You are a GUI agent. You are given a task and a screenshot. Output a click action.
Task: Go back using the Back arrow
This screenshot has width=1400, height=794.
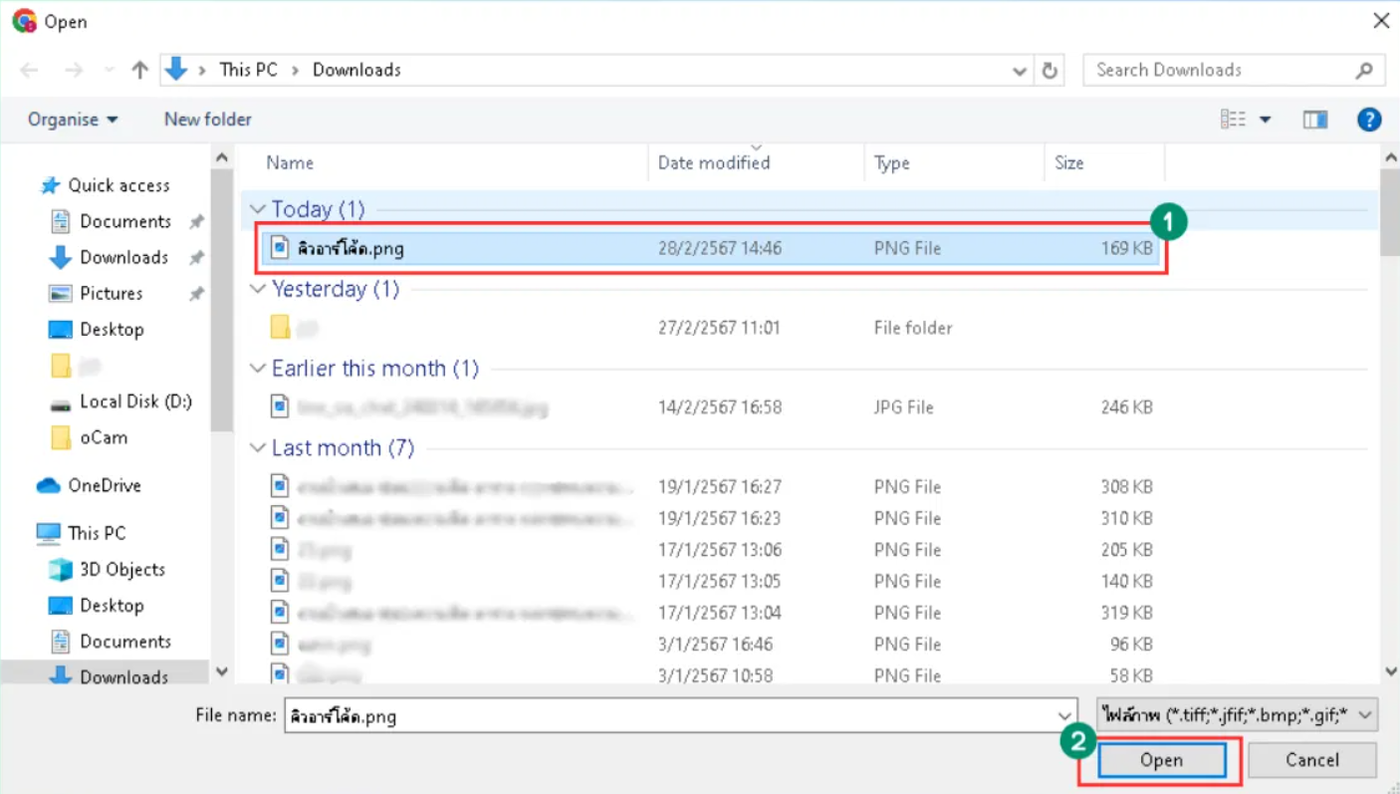29,70
